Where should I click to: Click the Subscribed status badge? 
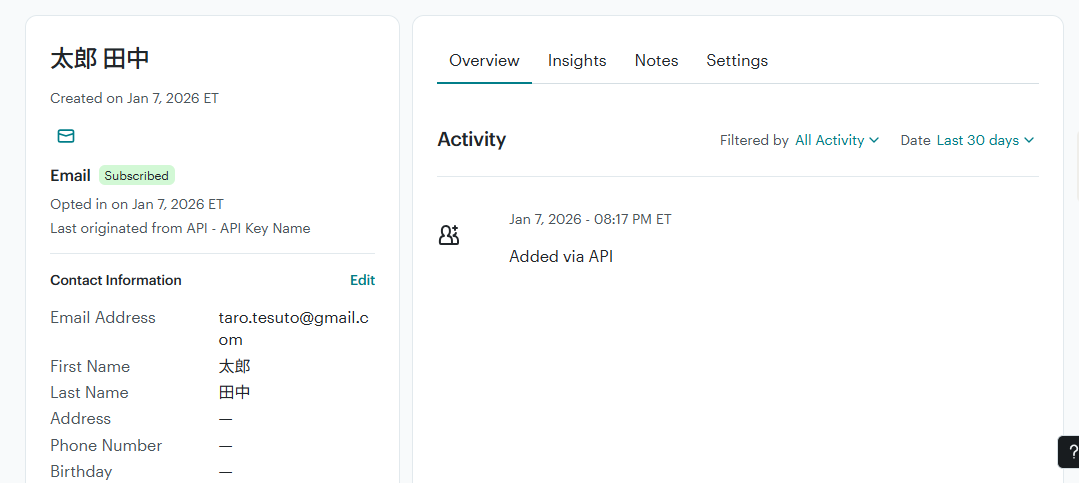pyautogui.click(x=137, y=176)
